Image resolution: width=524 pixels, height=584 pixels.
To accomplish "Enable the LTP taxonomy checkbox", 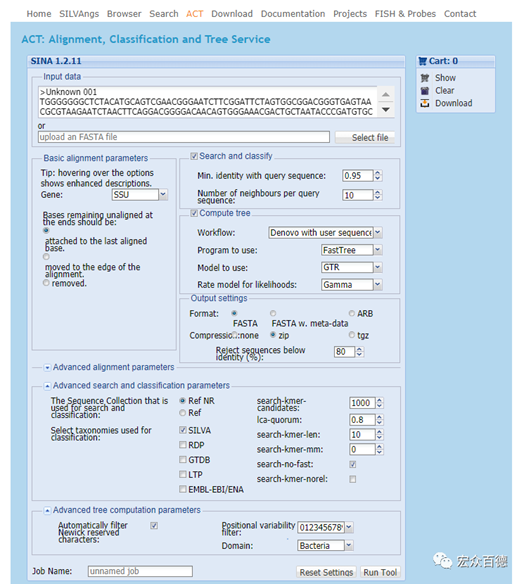I will [x=183, y=474].
